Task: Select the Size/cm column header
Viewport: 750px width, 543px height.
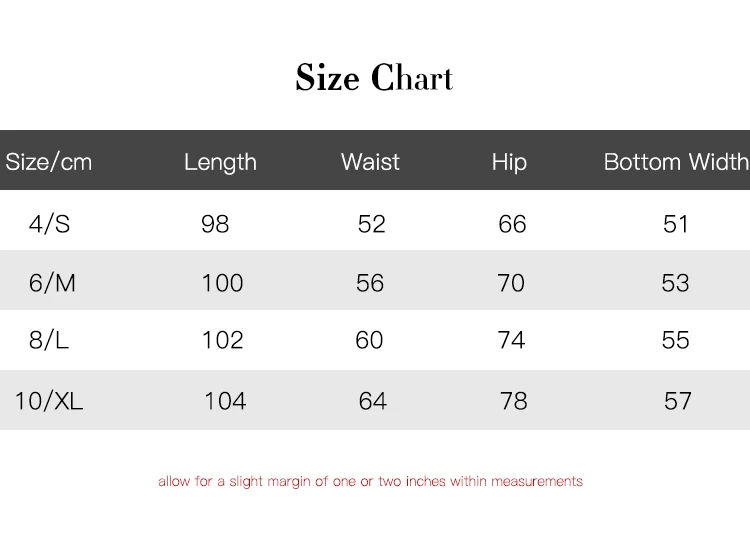Action: [x=49, y=162]
